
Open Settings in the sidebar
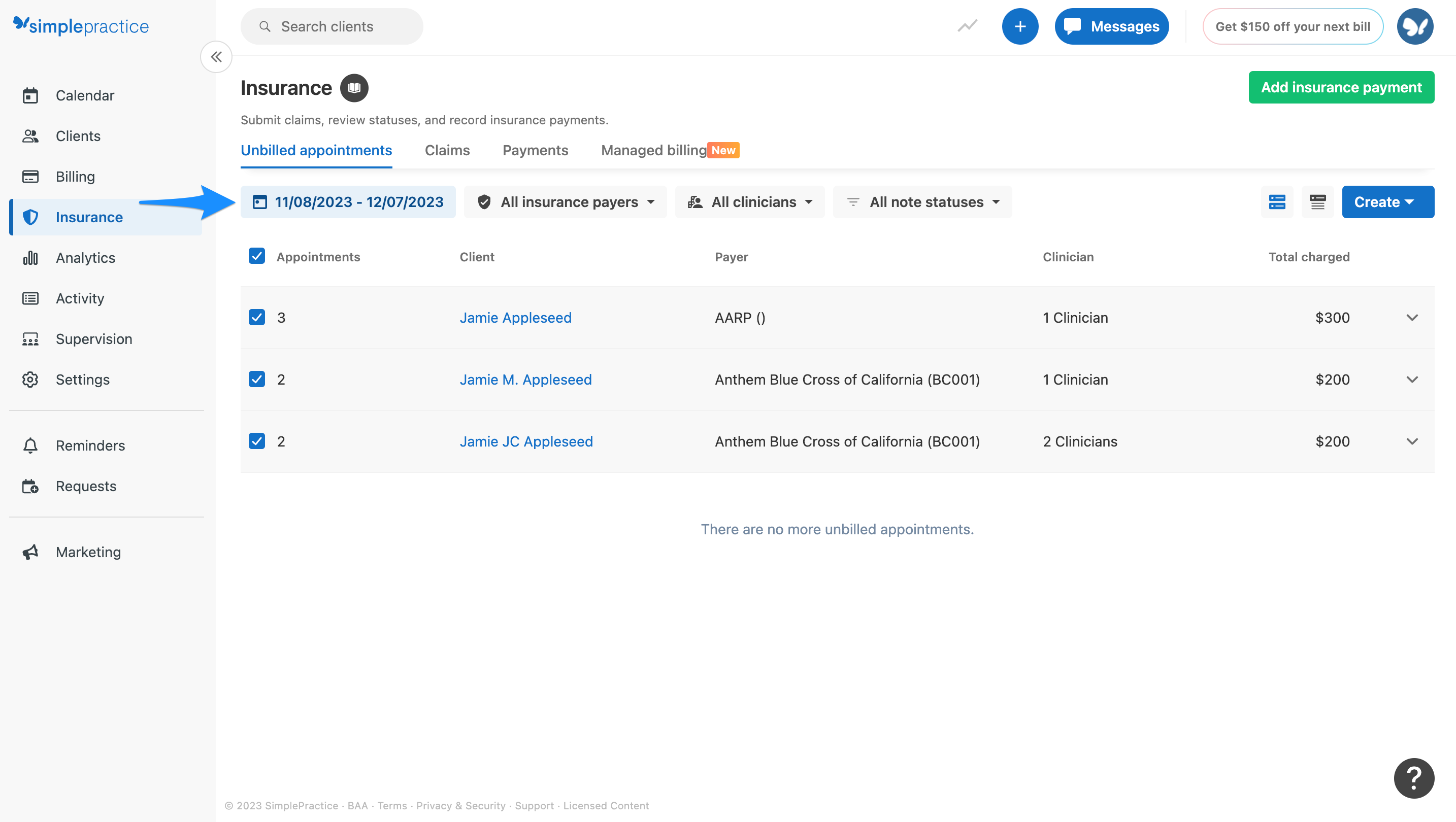83,380
